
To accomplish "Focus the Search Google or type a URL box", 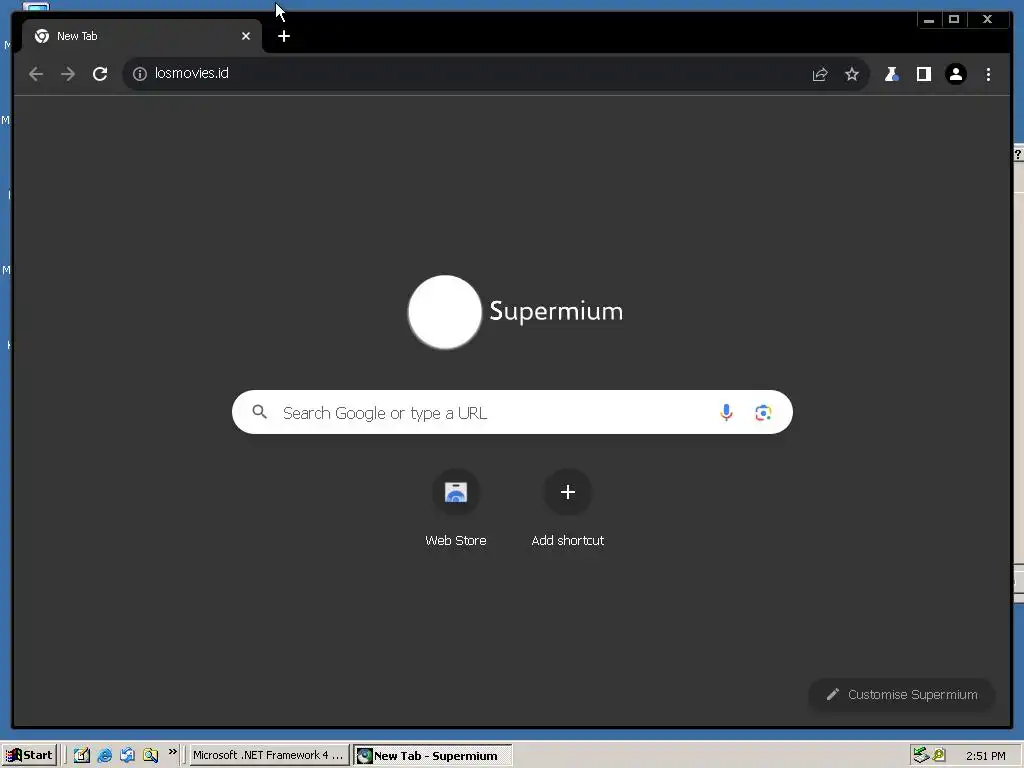I will click(512, 412).
